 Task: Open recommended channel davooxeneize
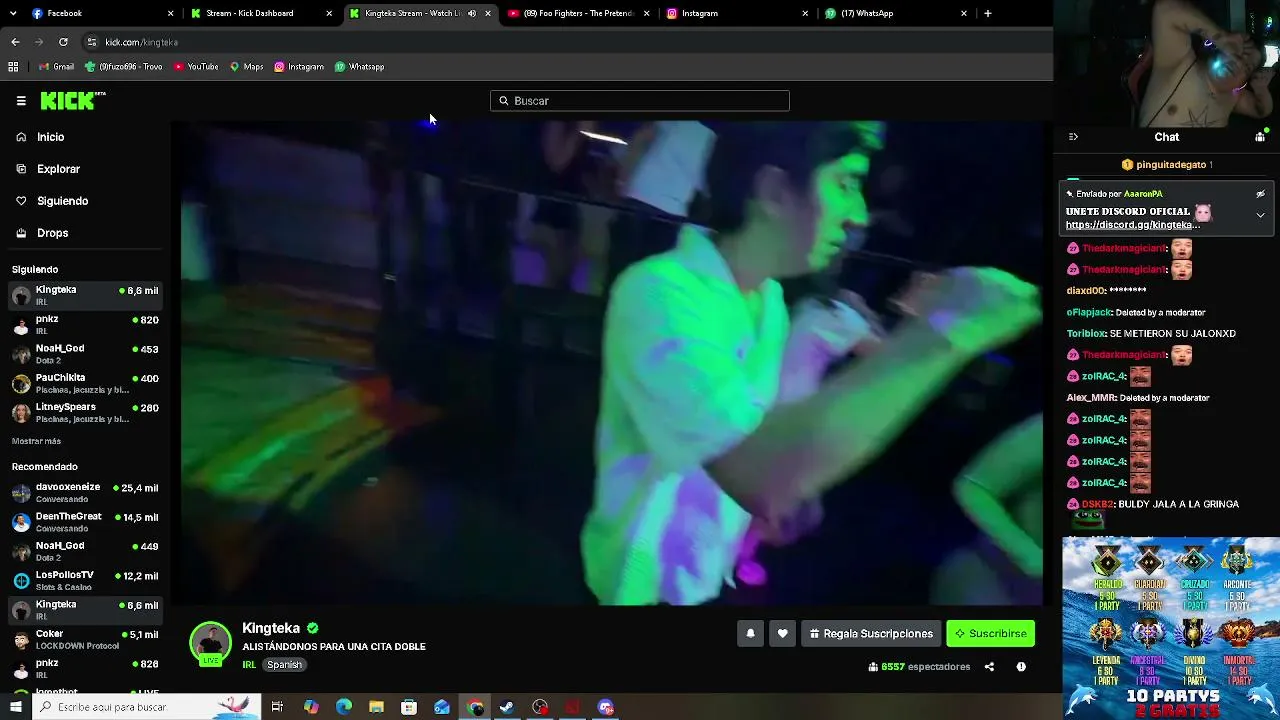click(84, 492)
